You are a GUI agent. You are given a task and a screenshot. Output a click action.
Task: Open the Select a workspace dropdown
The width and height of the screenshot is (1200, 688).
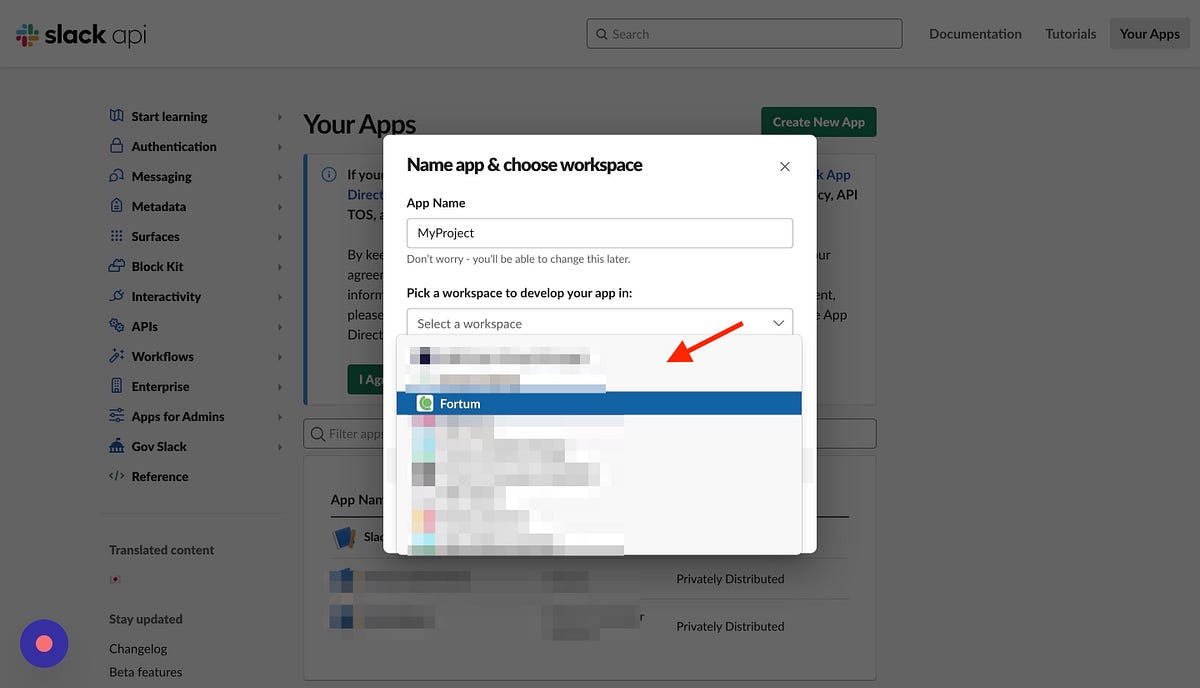click(x=600, y=323)
